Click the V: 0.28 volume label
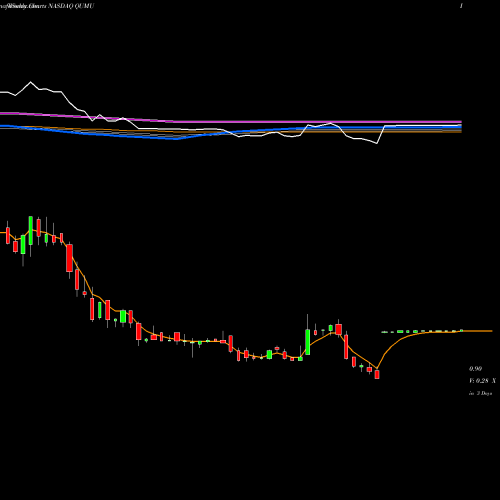The height and width of the screenshot is (500, 500). pos(479,381)
